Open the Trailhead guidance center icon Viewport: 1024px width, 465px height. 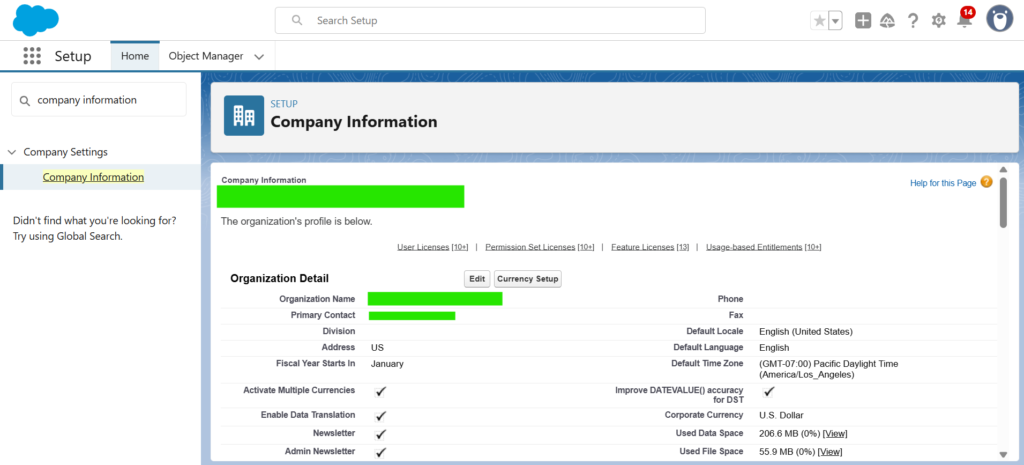click(888, 21)
